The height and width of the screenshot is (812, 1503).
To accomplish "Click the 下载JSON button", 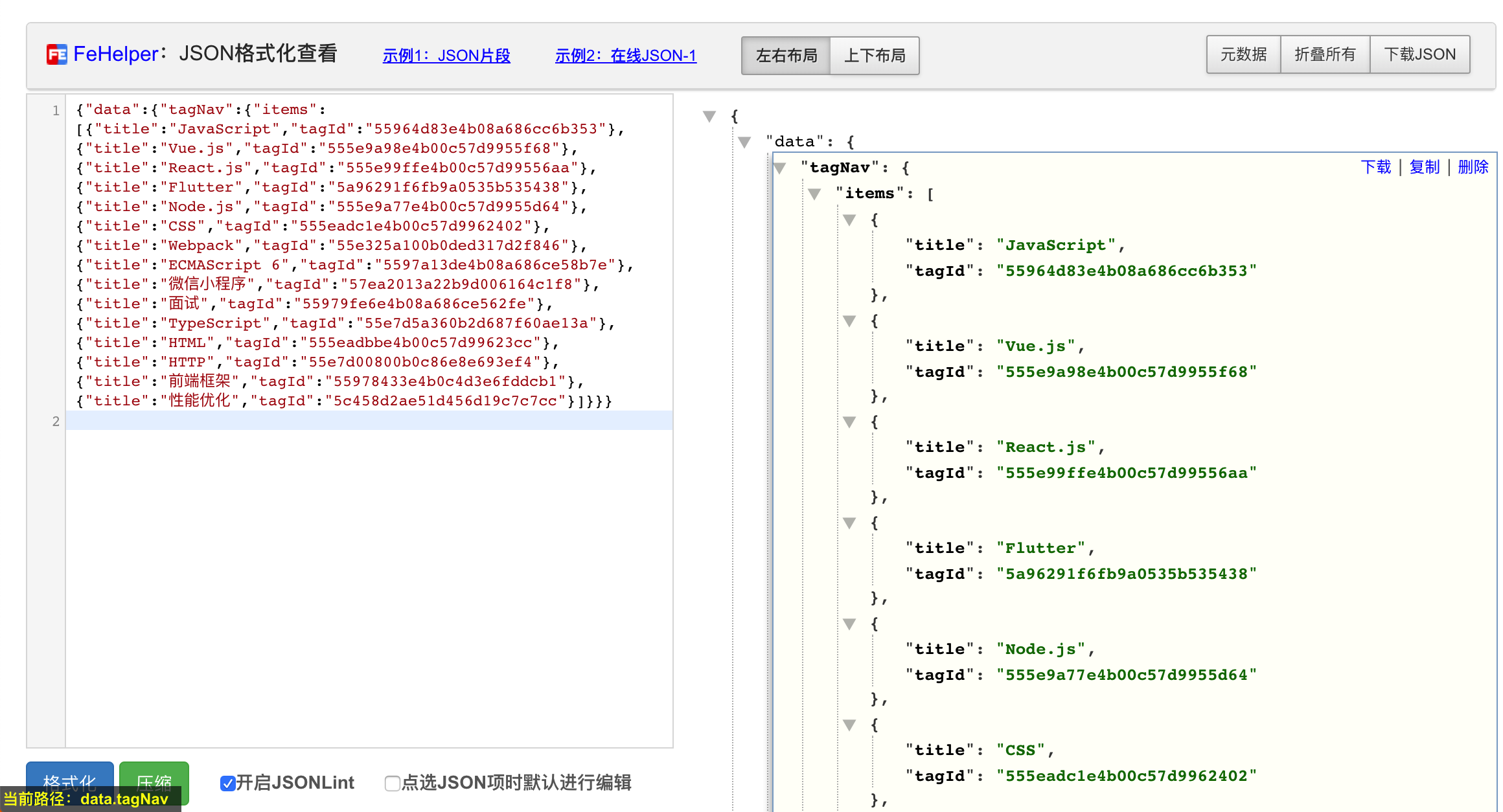I will point(1420,54).
